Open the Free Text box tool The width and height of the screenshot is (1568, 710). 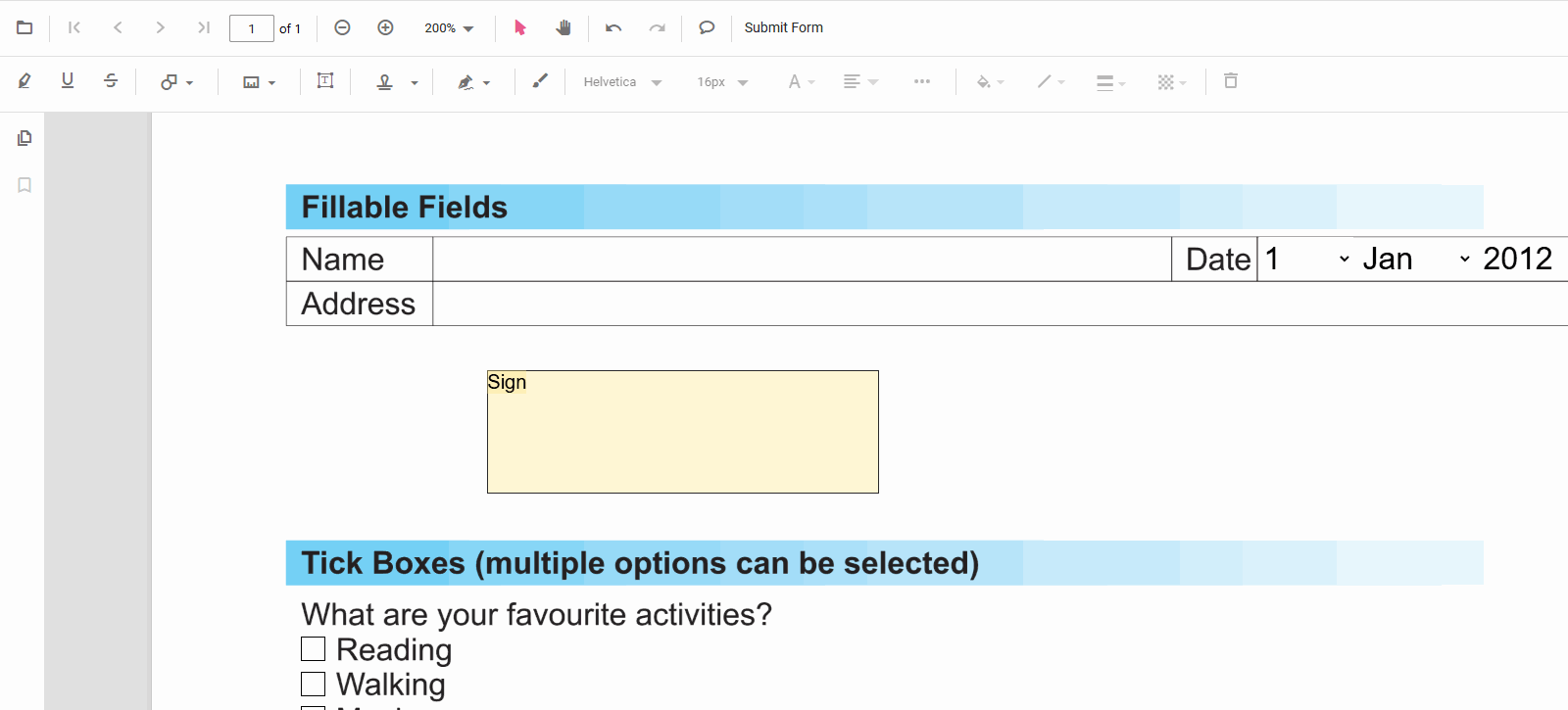click(325, 80)
